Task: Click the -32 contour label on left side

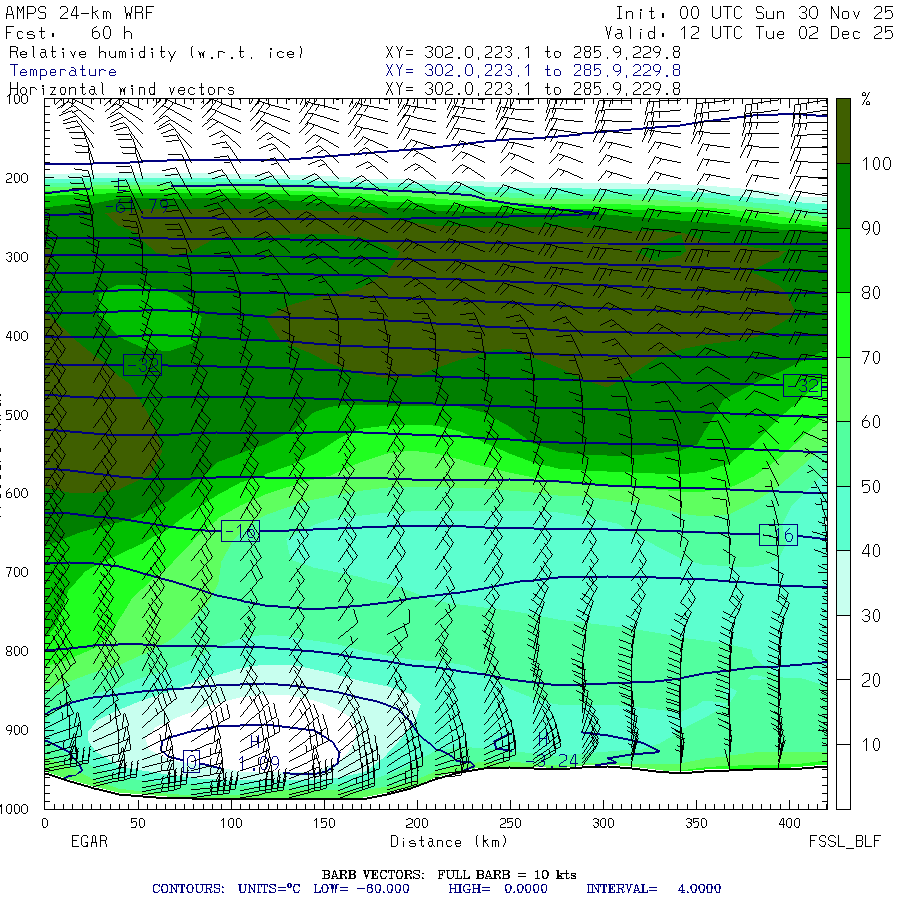Action: click(142, 365)
